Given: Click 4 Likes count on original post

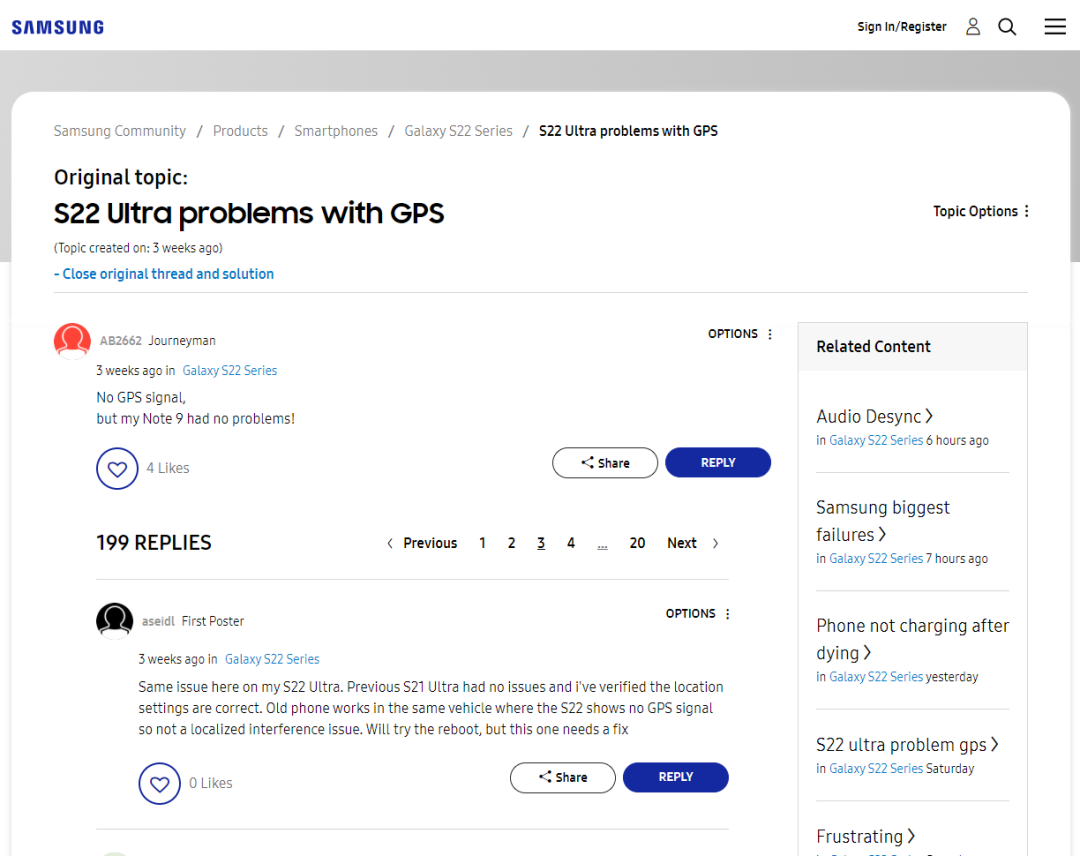Looking at the screenshot, I should (x=167, y=468).
